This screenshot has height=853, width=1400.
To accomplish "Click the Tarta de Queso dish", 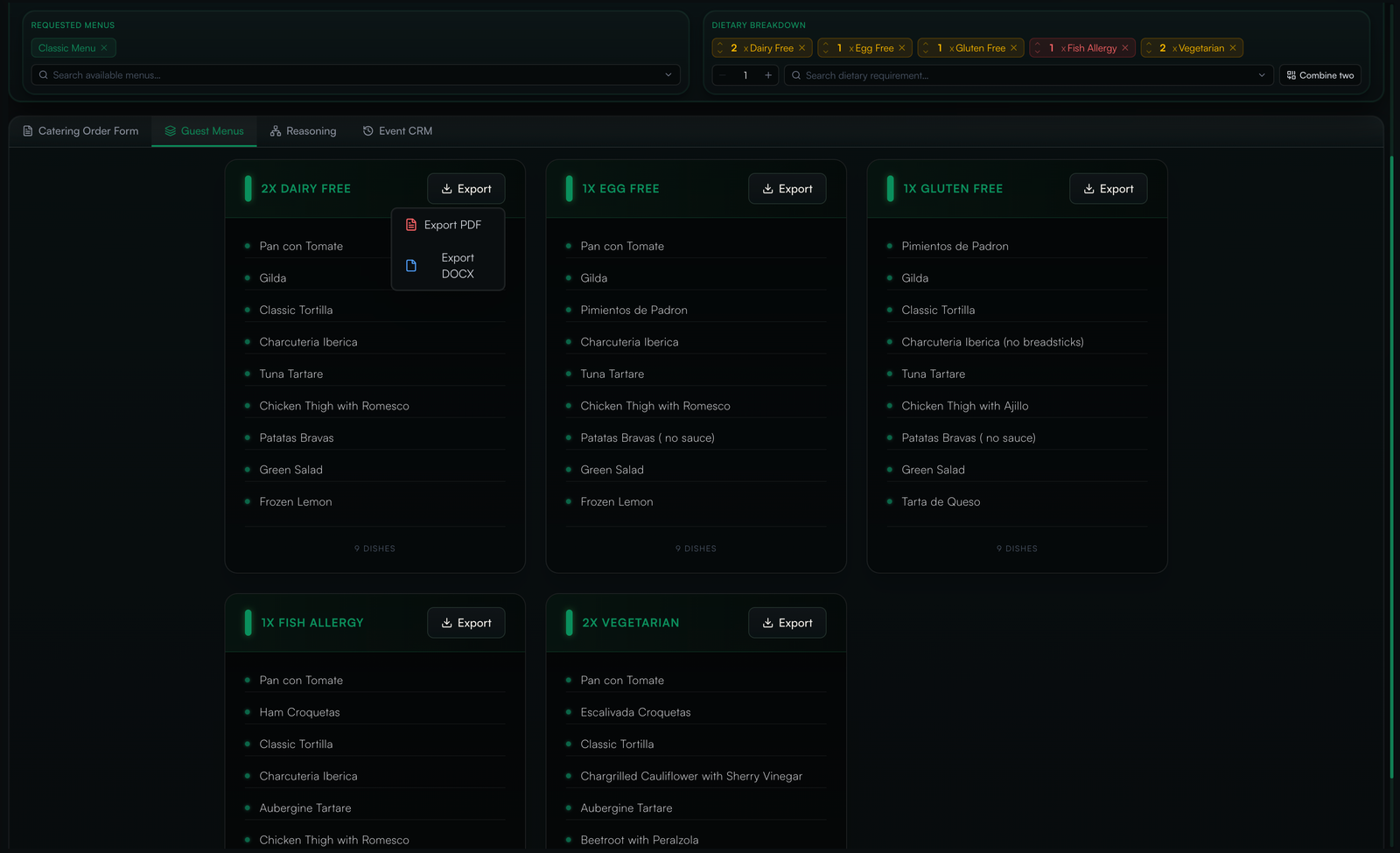I will coord(941,502).
